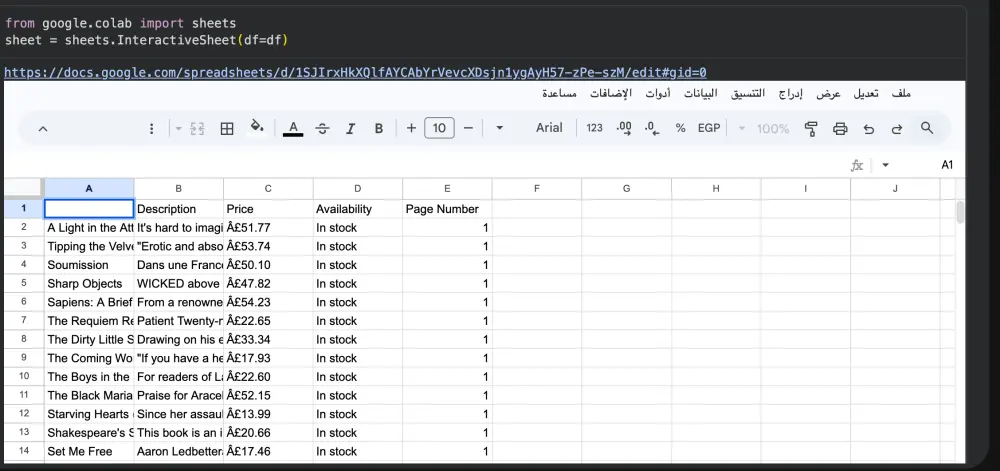Open the الإضافات (Extensions) menu
This screenshot has width=1000, height=471.
click(x=610, y=94)
